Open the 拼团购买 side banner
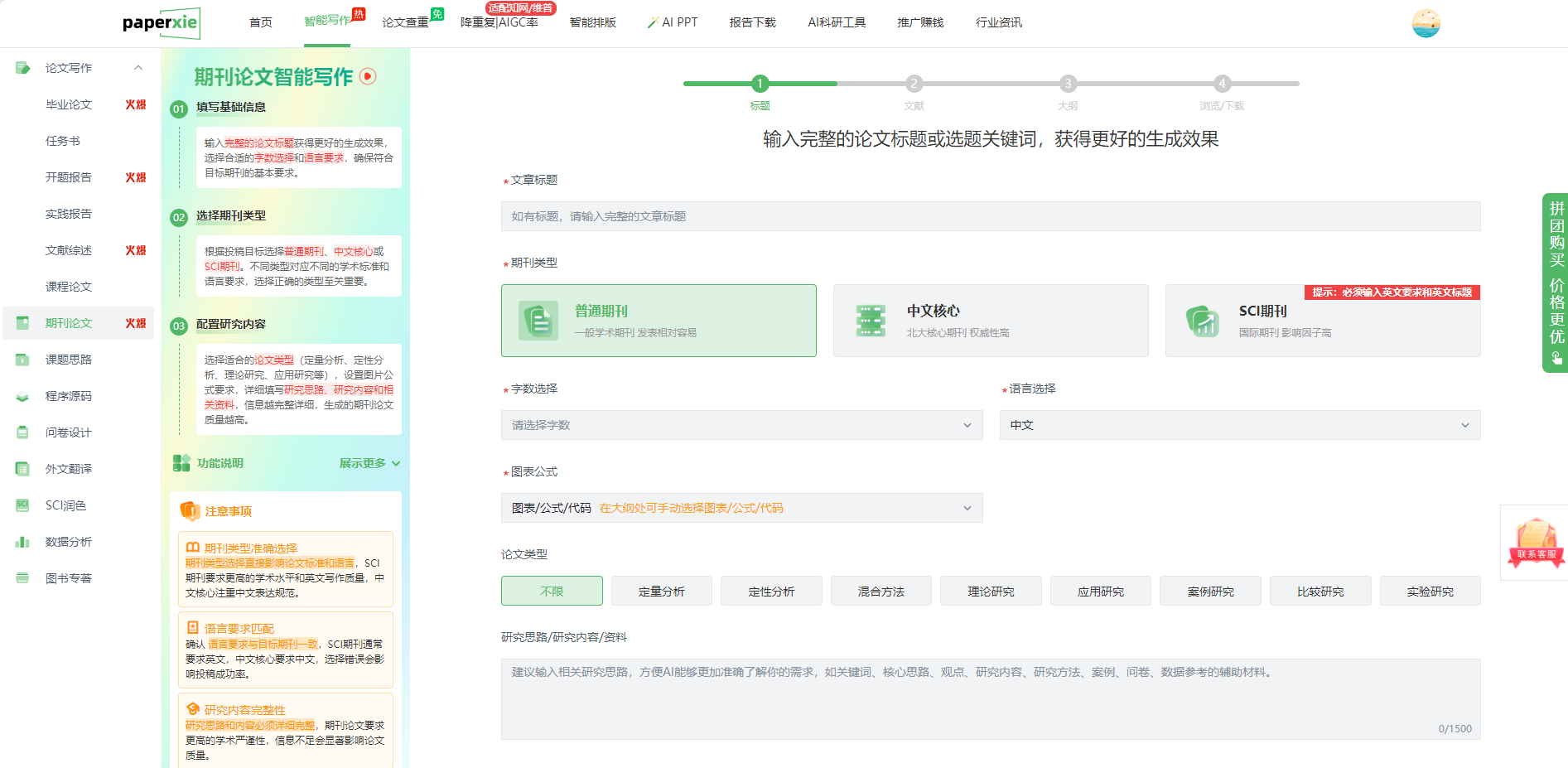Viewport: 1568px width, 768px height. pos(1555,282)
